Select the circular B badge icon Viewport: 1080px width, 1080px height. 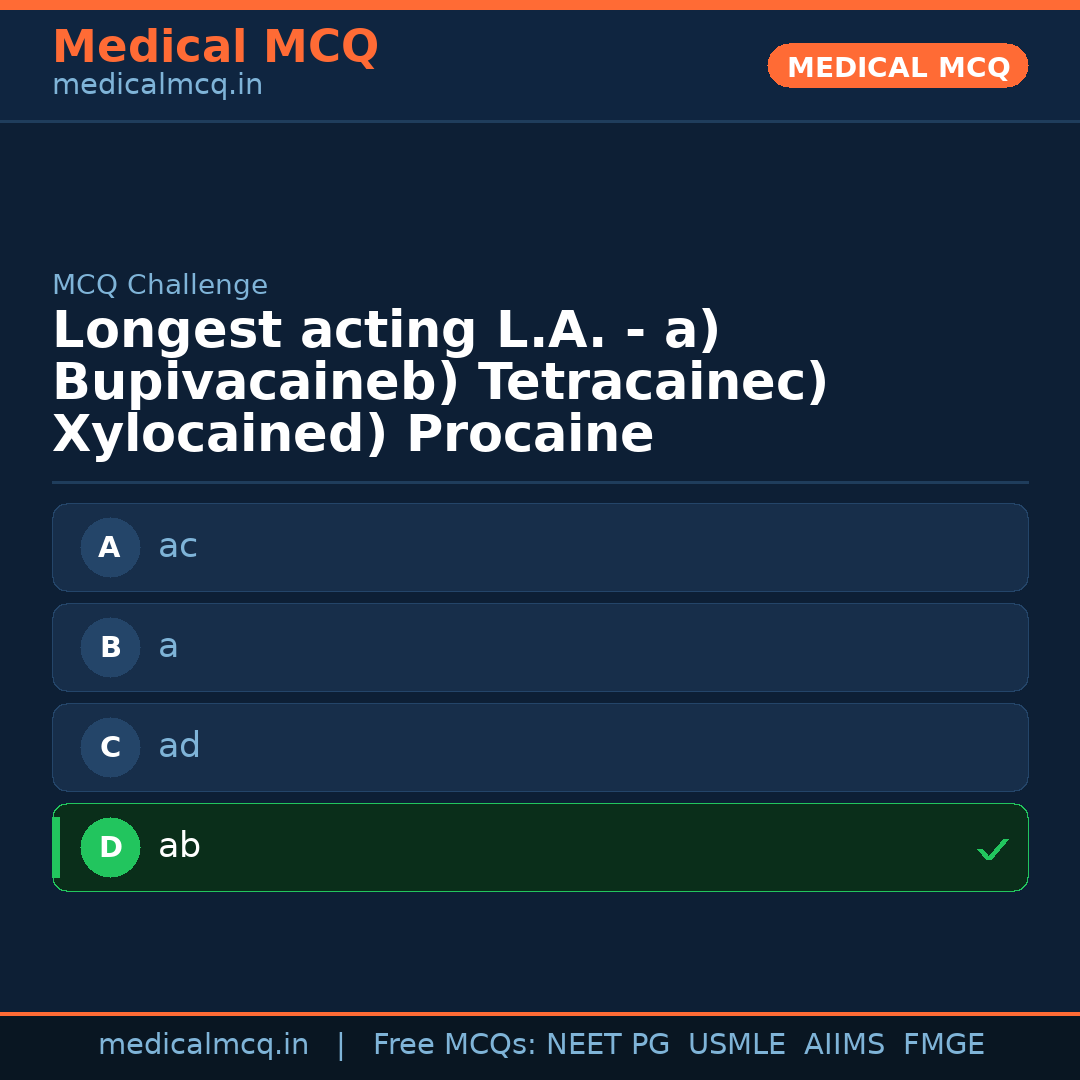click(x=110, y=647)
